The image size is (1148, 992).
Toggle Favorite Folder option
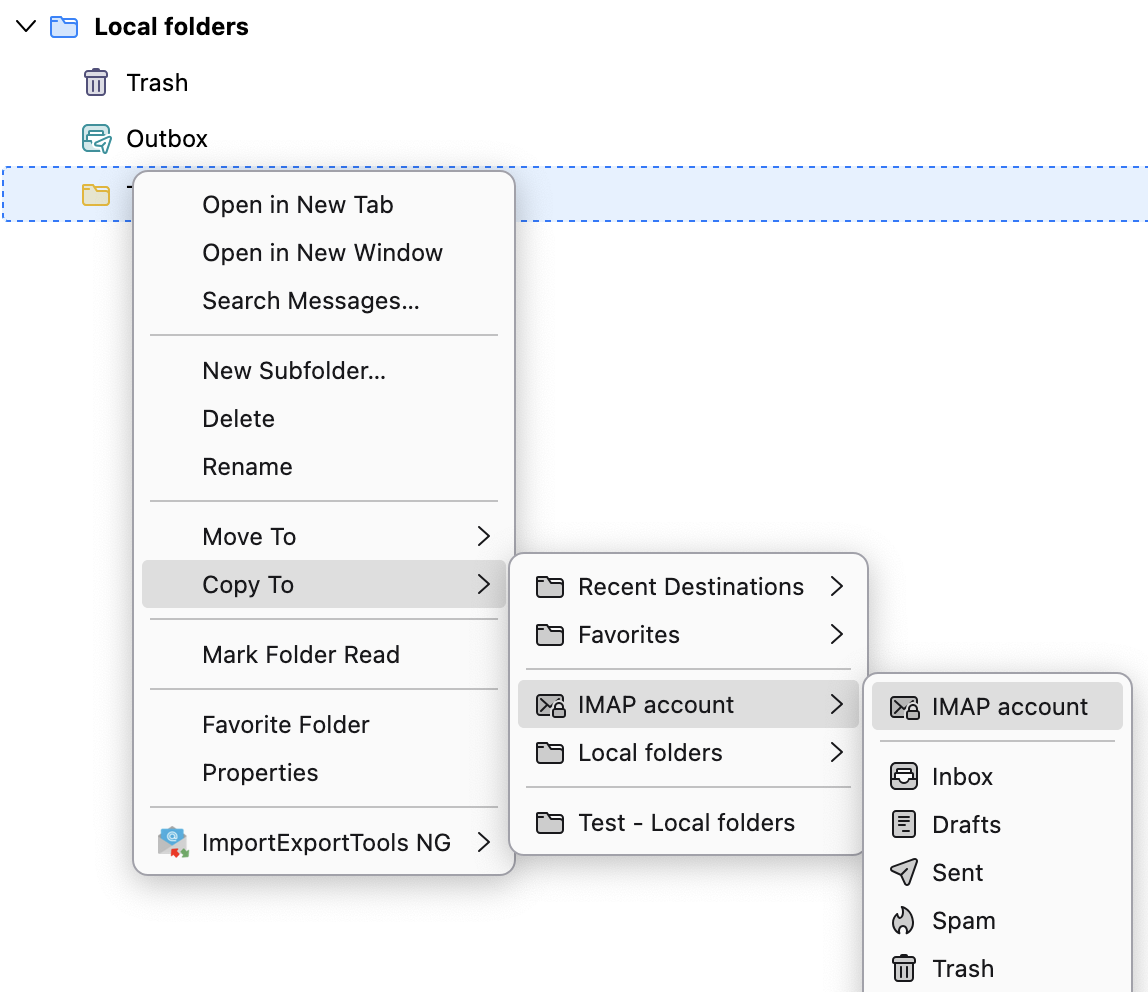point(285,724)
